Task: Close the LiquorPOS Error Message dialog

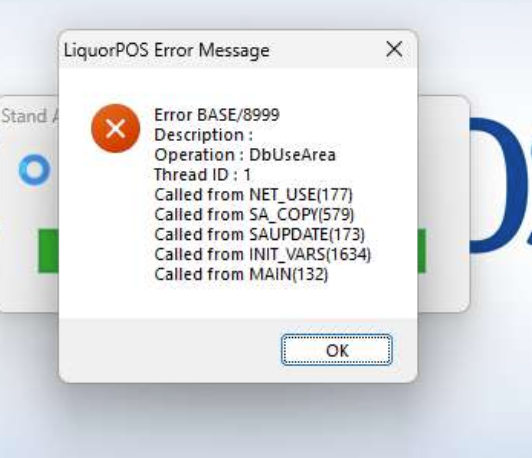Action: pyautogui.click(x=394, y=50)
